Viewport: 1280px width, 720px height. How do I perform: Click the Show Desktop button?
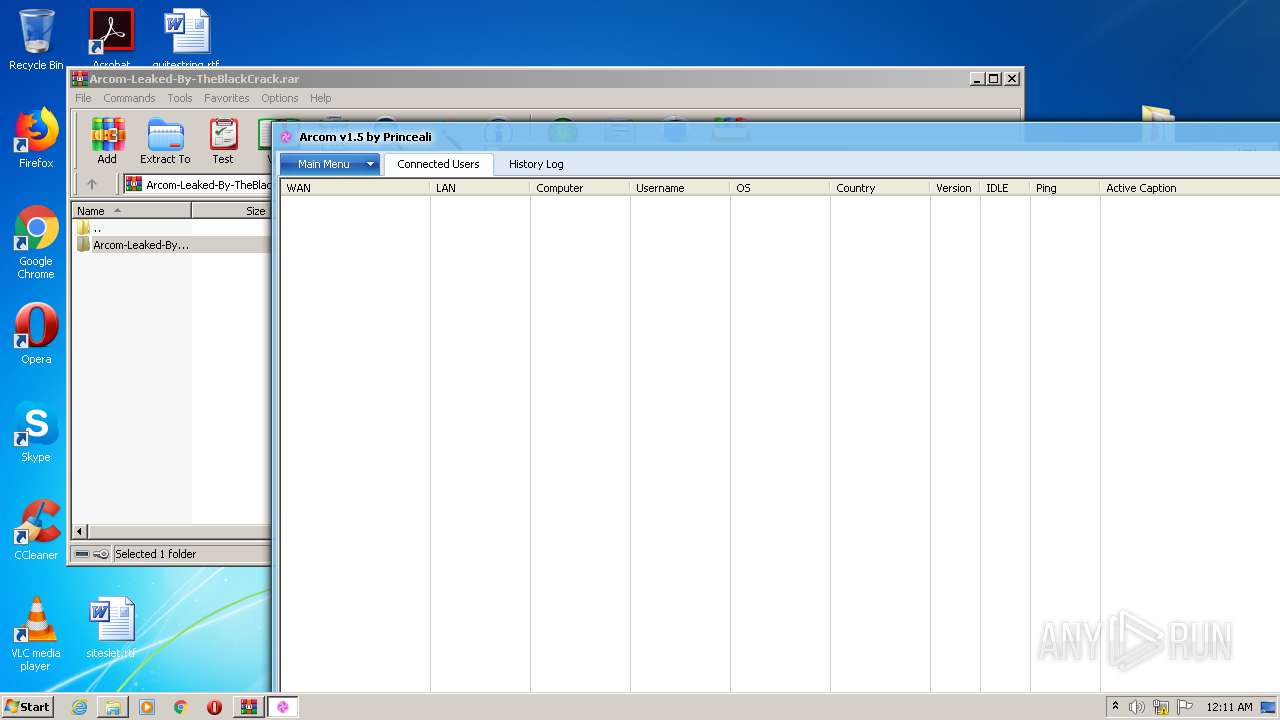point(1269,707)
